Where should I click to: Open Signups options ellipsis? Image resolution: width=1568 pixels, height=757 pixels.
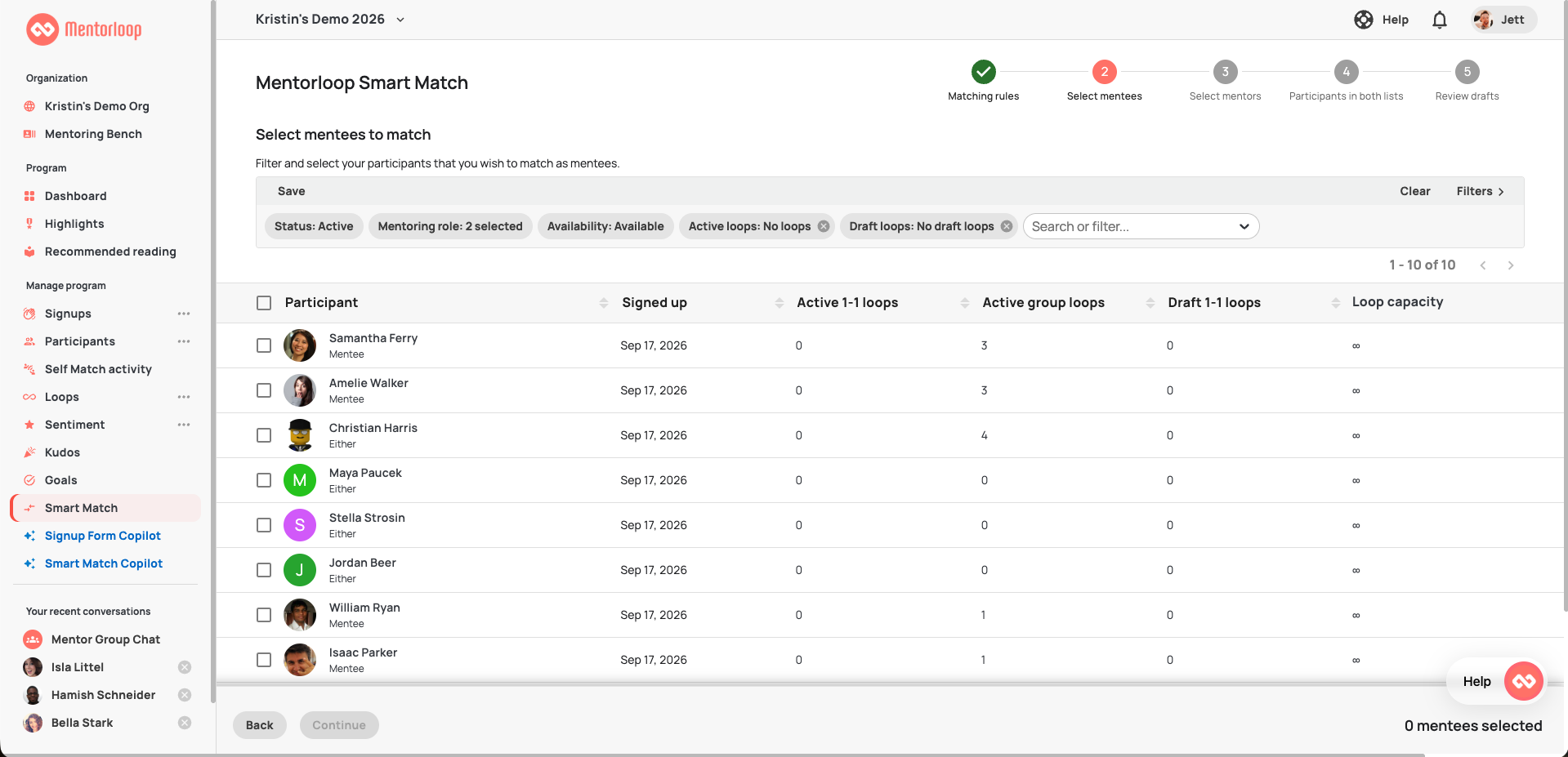(x=184, y=314)
